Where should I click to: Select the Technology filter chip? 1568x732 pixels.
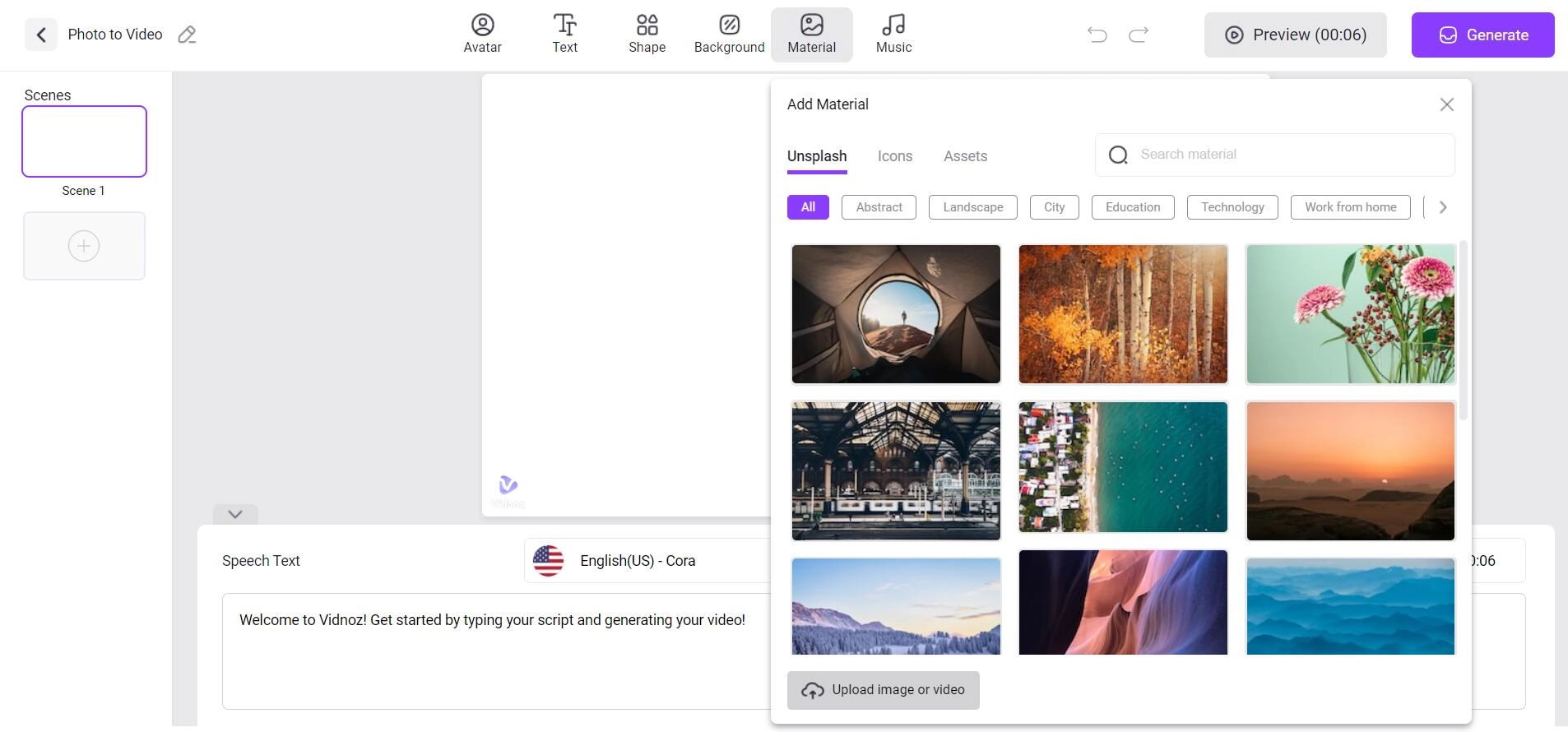coord(1232,207)
